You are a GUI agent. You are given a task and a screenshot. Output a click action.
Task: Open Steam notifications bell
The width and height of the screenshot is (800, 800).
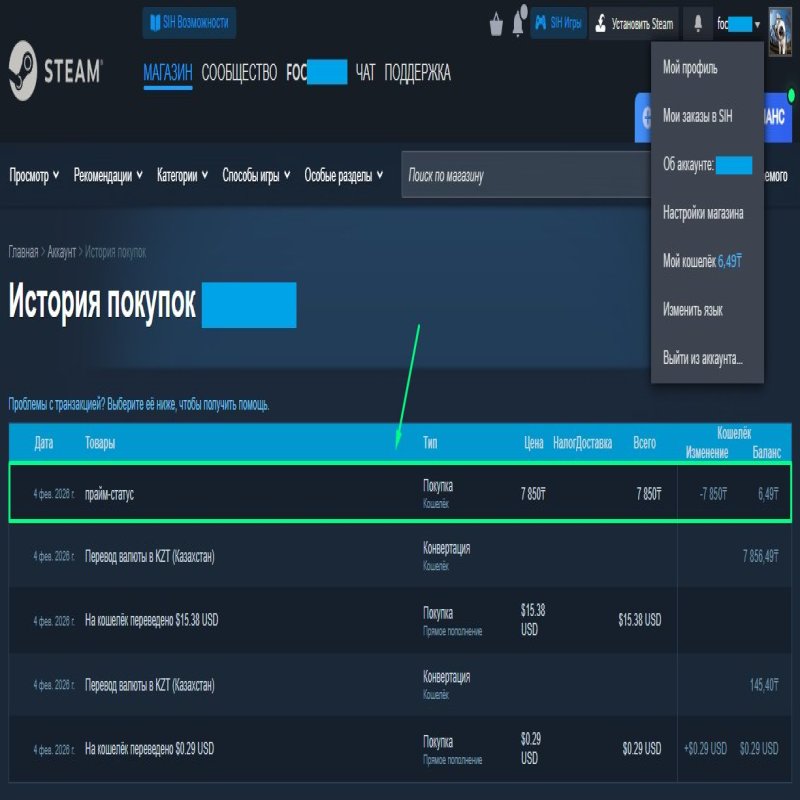(x=697, y=22)
